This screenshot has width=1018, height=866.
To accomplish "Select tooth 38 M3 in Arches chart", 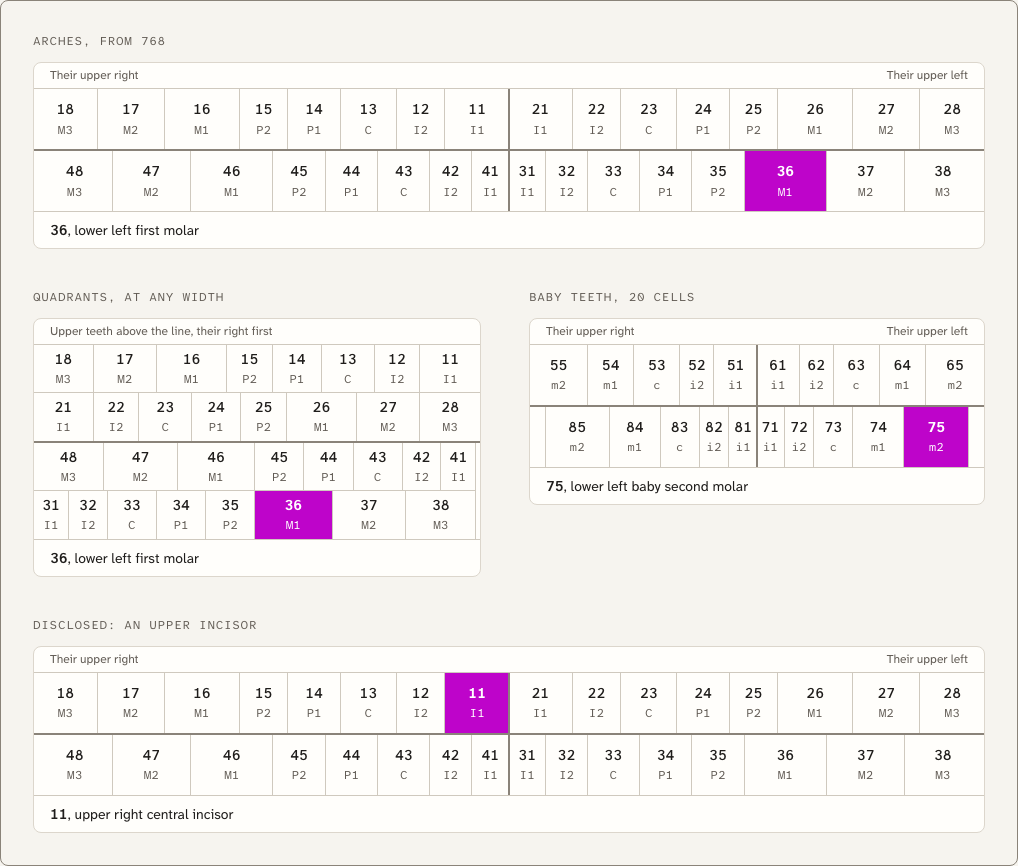I will click(944, 181).
